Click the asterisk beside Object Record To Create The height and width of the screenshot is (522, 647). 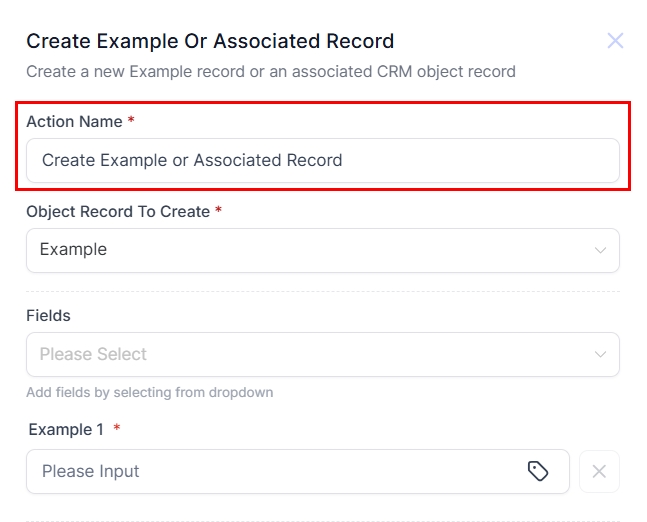218,211
